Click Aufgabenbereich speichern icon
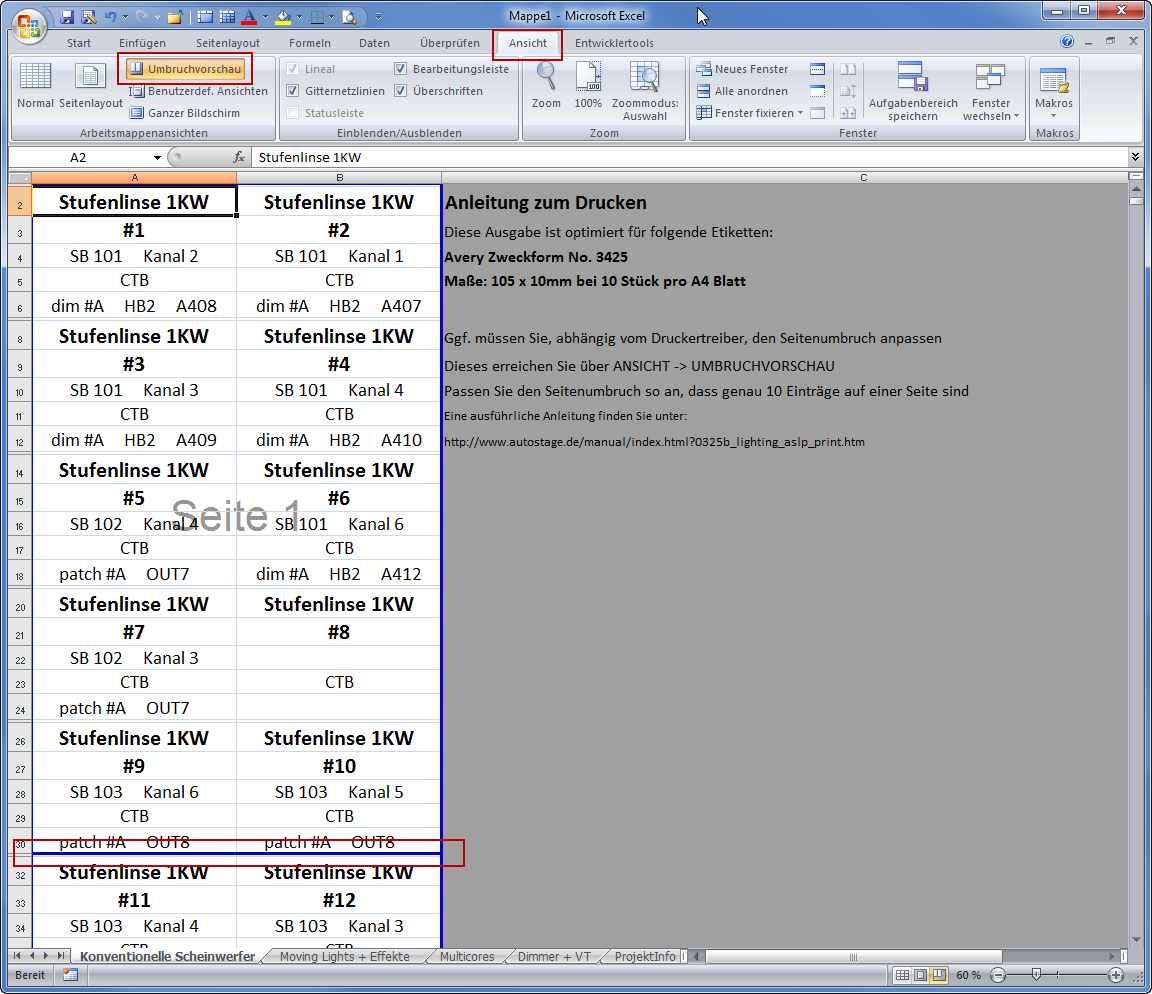The height and width of the screenshot is (994, 1152). [912, 78]
